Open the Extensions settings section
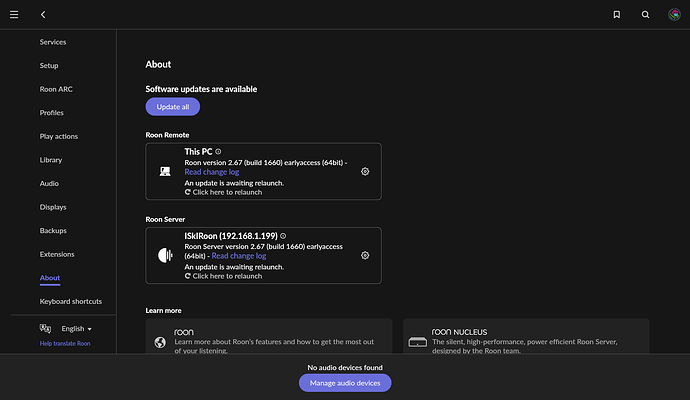Screen dimensions: 690x400 pyautogui.click(x=57, y=254)
